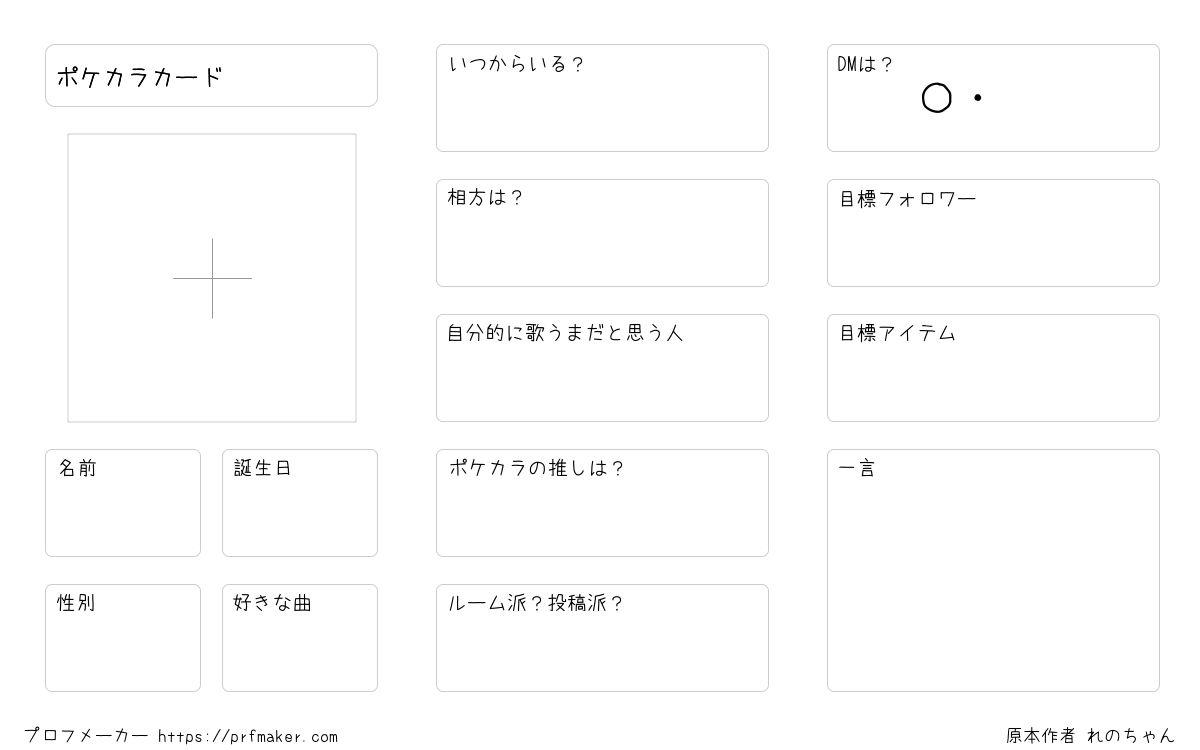Click the ポケカラカード title box
This screenshot has height=750, width=1200.
(x=211, y=75)
